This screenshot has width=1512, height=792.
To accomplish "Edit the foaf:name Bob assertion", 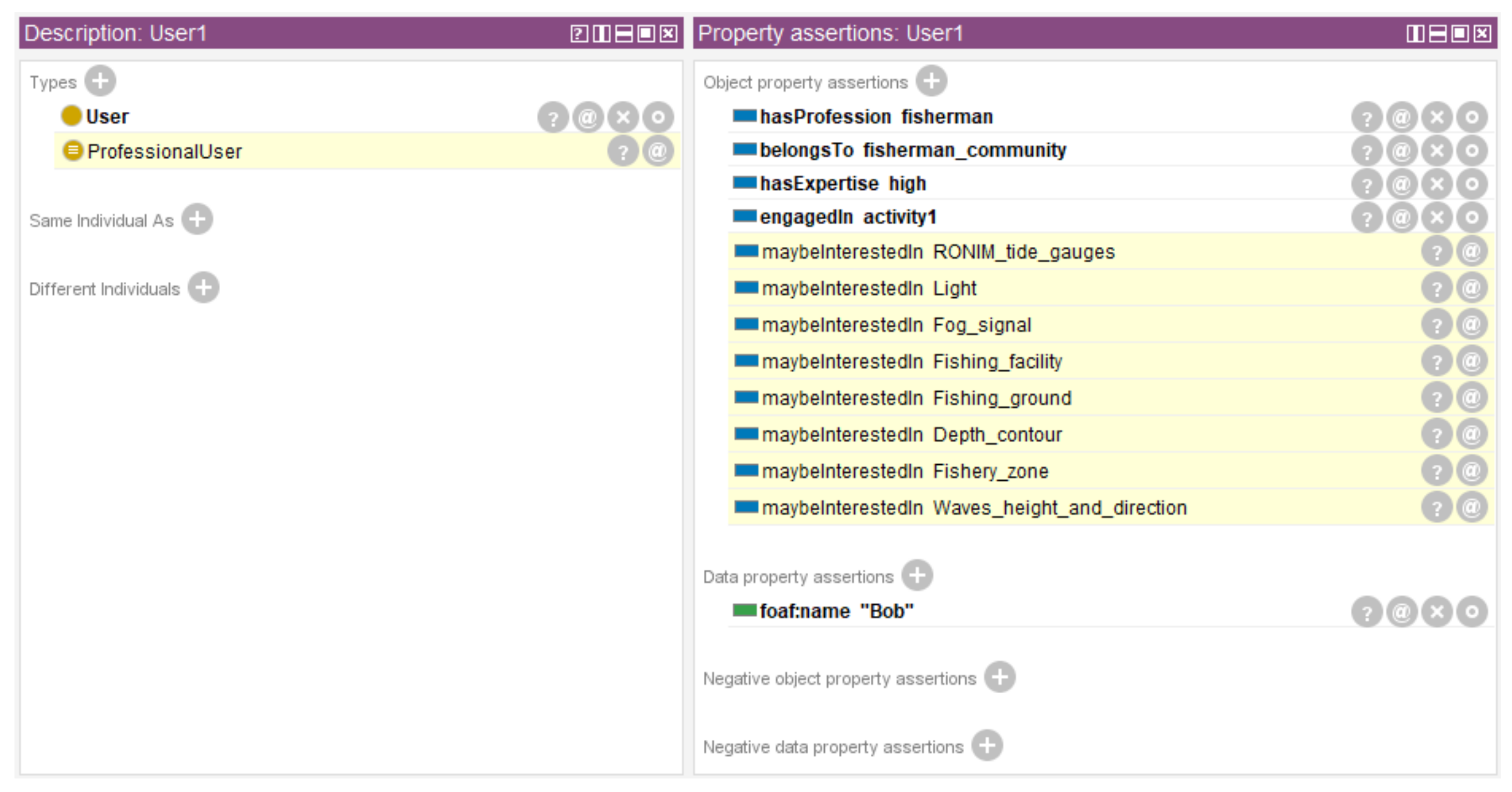I will click(1471, 612).
